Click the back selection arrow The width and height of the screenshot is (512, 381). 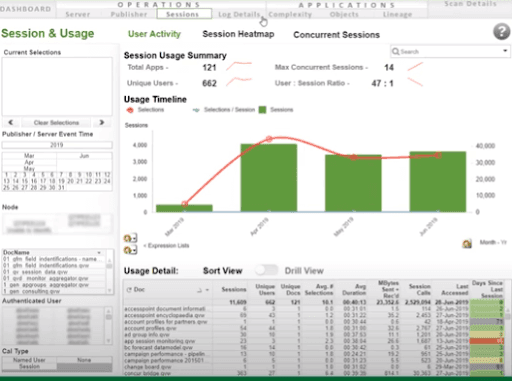click(11, 123)
